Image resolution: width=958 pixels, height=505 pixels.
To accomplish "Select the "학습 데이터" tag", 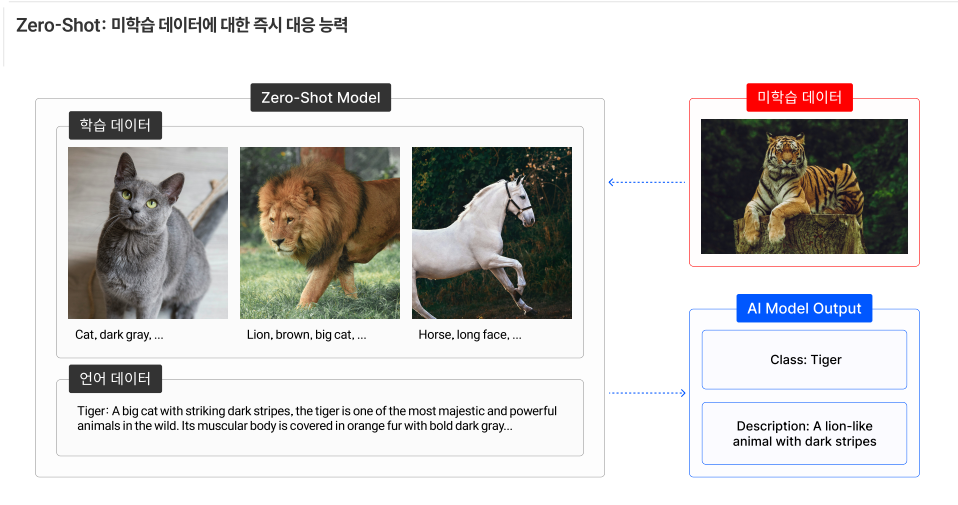I will pyautogui.click(x=115, y=126).
